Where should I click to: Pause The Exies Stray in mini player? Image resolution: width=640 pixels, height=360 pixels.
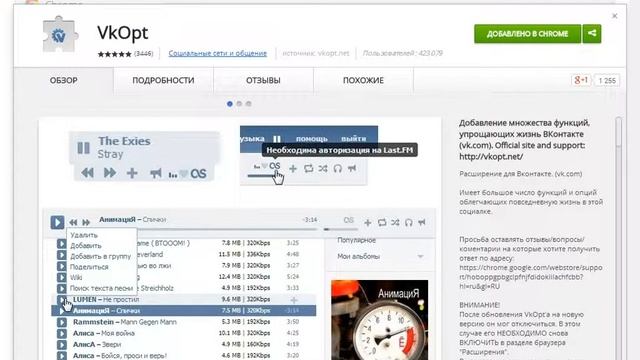pos(83,147)
